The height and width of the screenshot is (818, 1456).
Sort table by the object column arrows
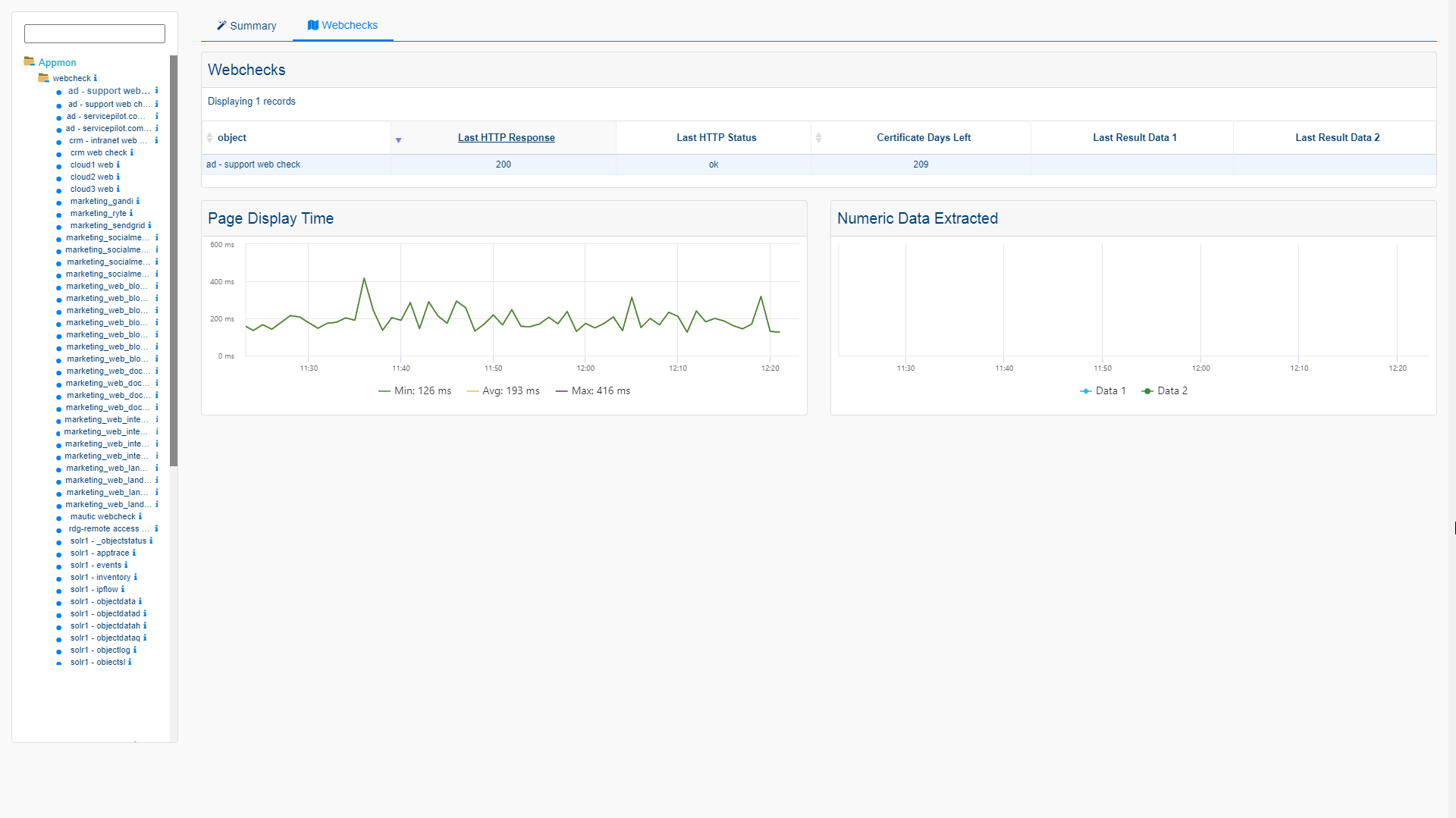click(x=210, y=137)
